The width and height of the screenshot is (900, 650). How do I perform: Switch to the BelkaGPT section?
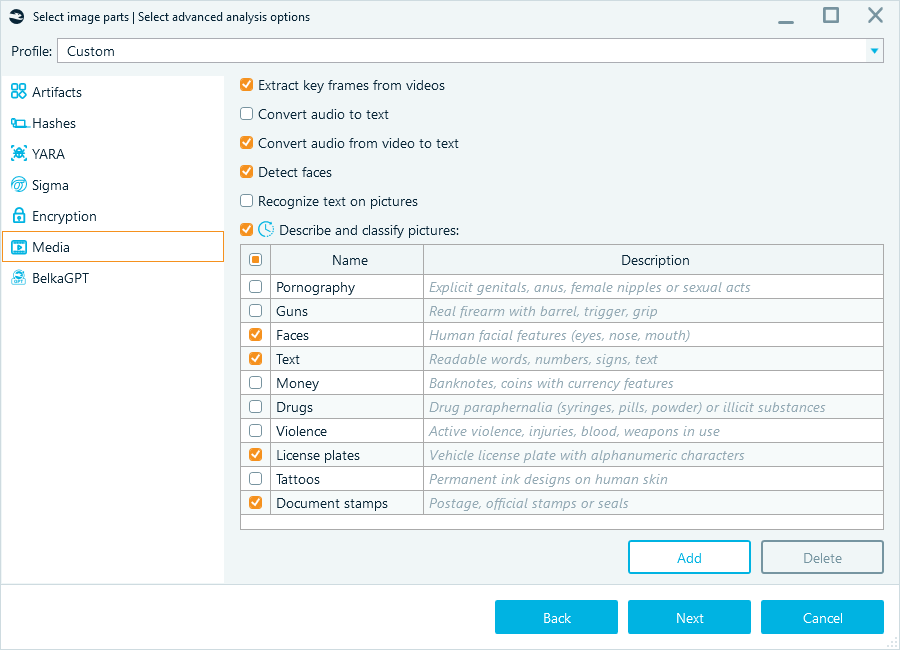(x=60, y=278)
